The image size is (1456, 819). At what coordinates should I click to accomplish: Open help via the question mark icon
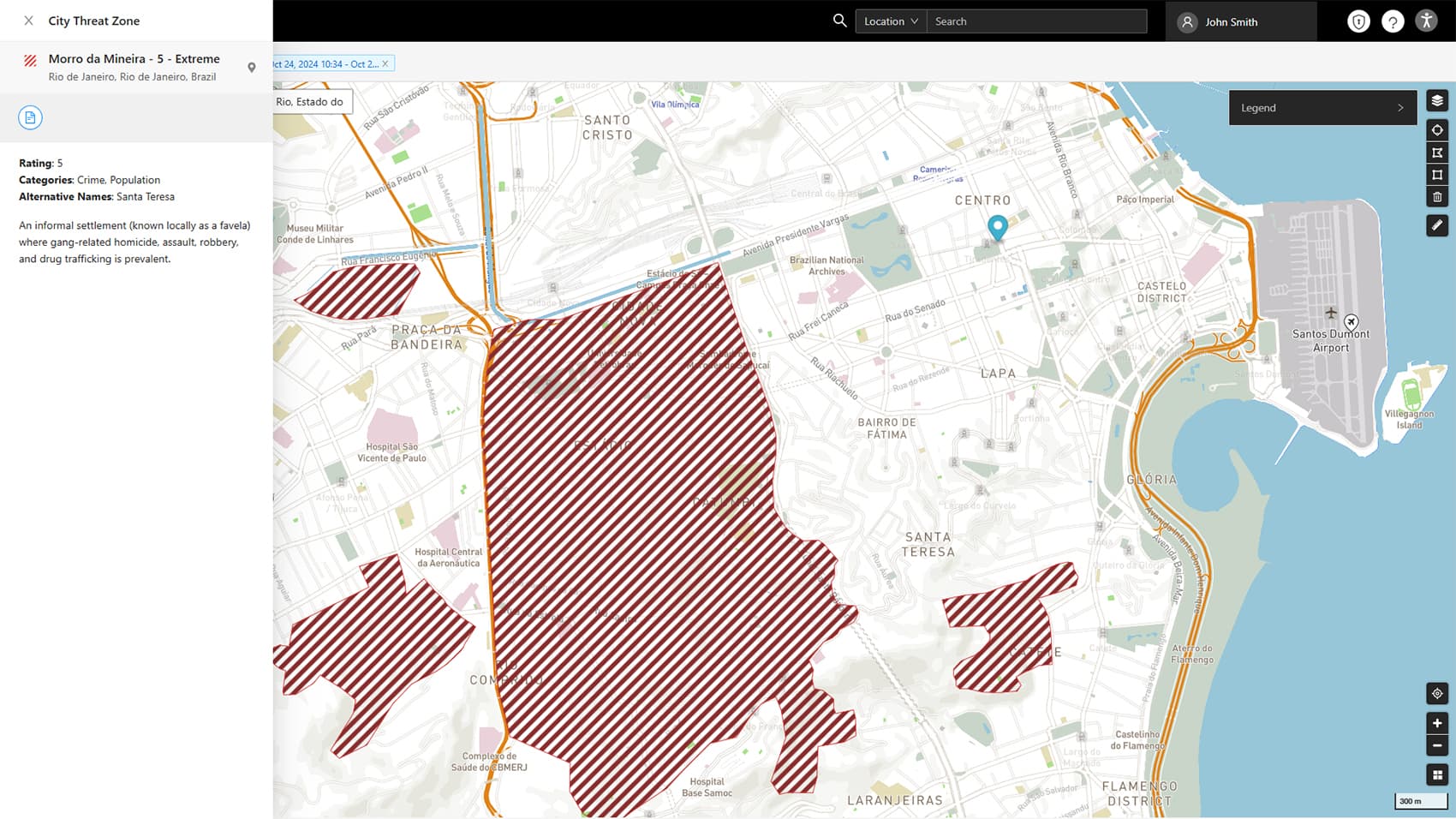(1393, 21)
